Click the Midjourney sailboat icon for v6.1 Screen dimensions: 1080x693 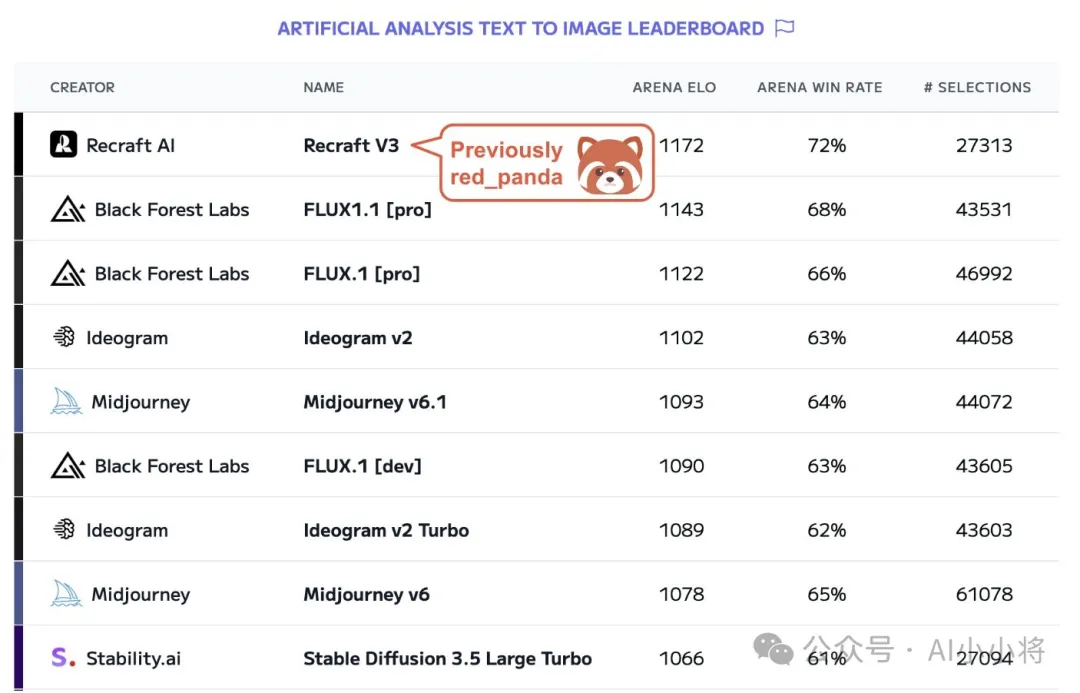tap(66, 401)
